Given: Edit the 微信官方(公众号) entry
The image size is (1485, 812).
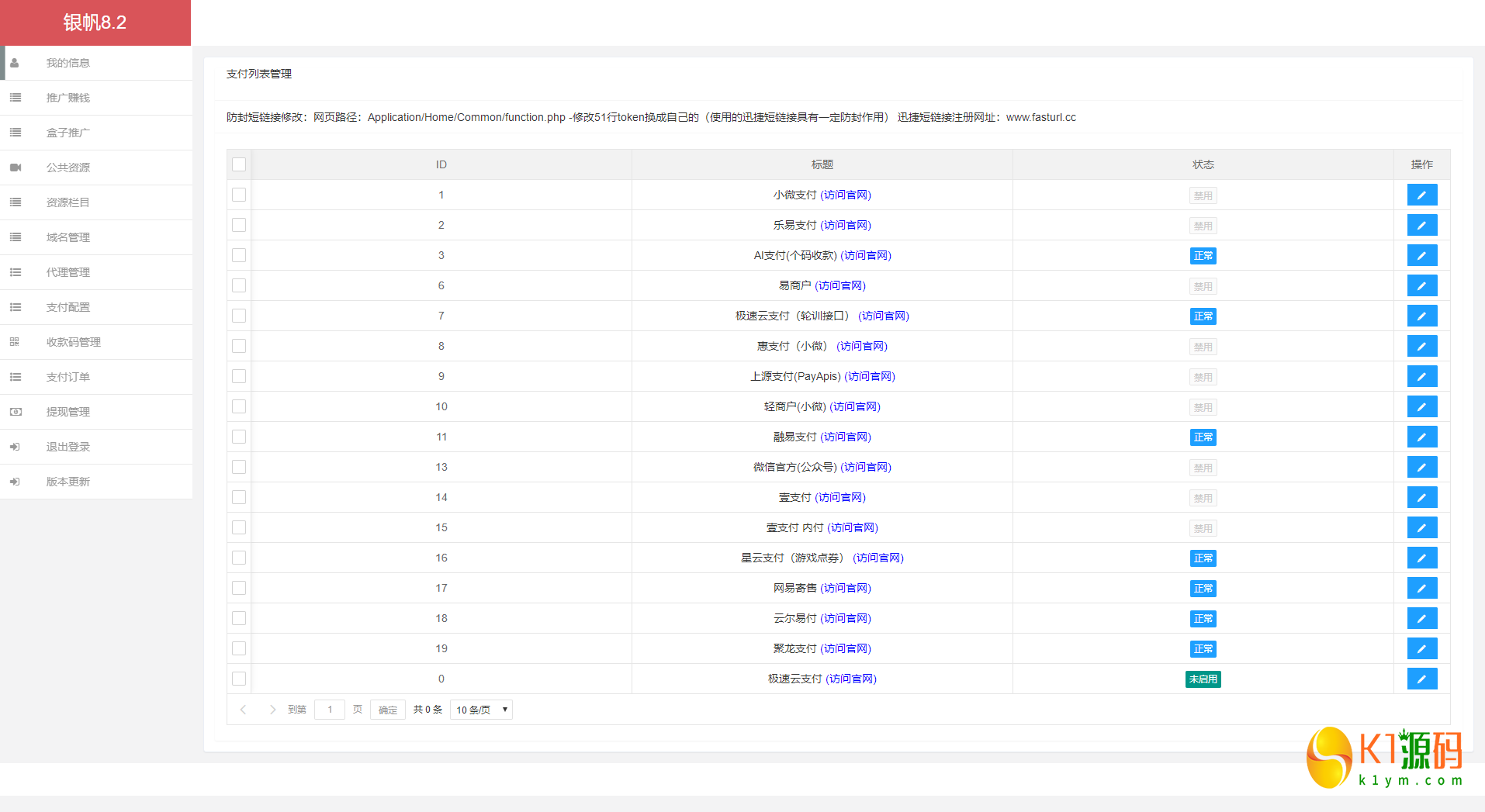Looking at the screenshot, I should pyautogui.click(x=1421, y=467).
